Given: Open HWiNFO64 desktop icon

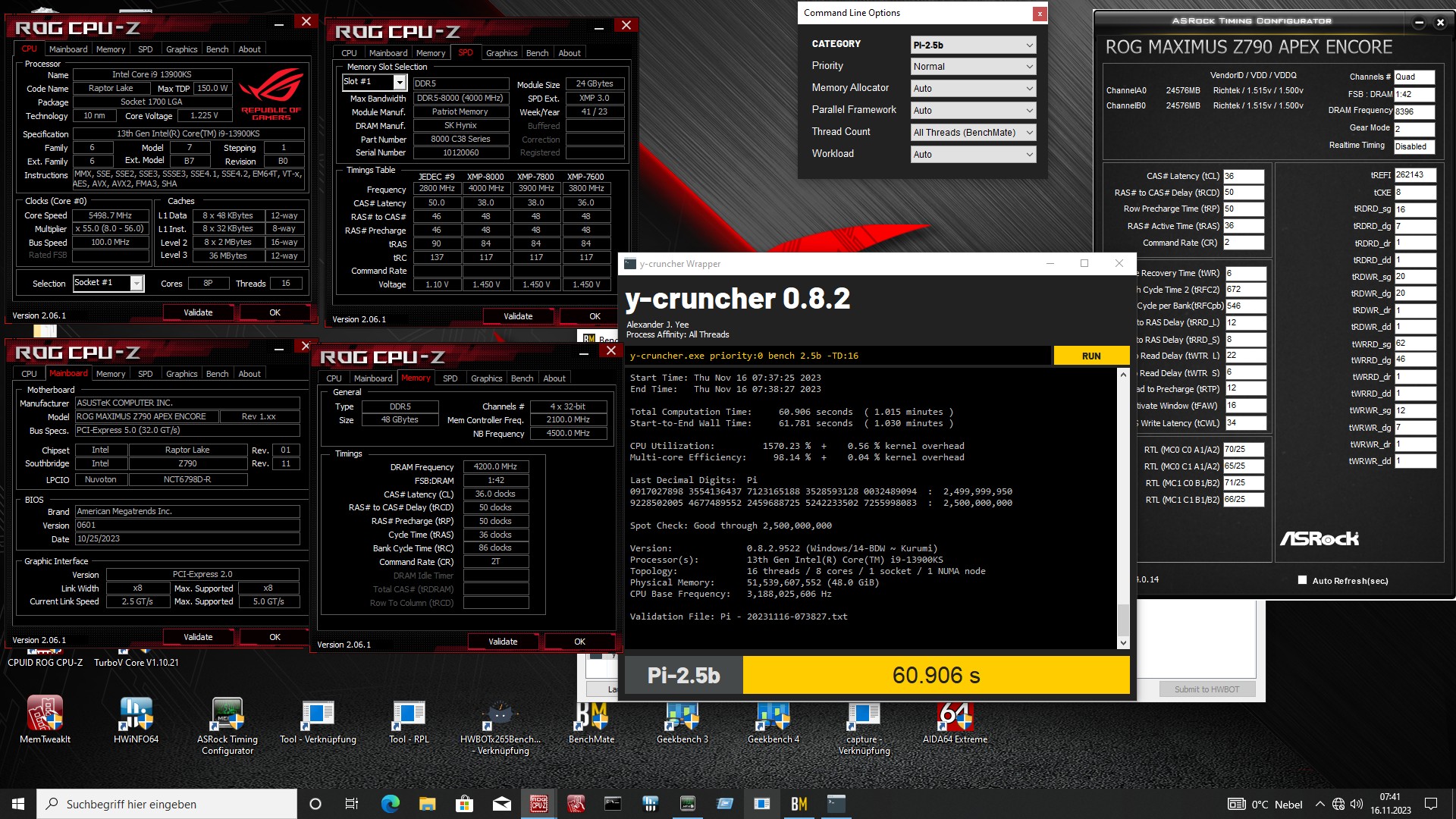Looking at the screenshot, I should 136,719.
